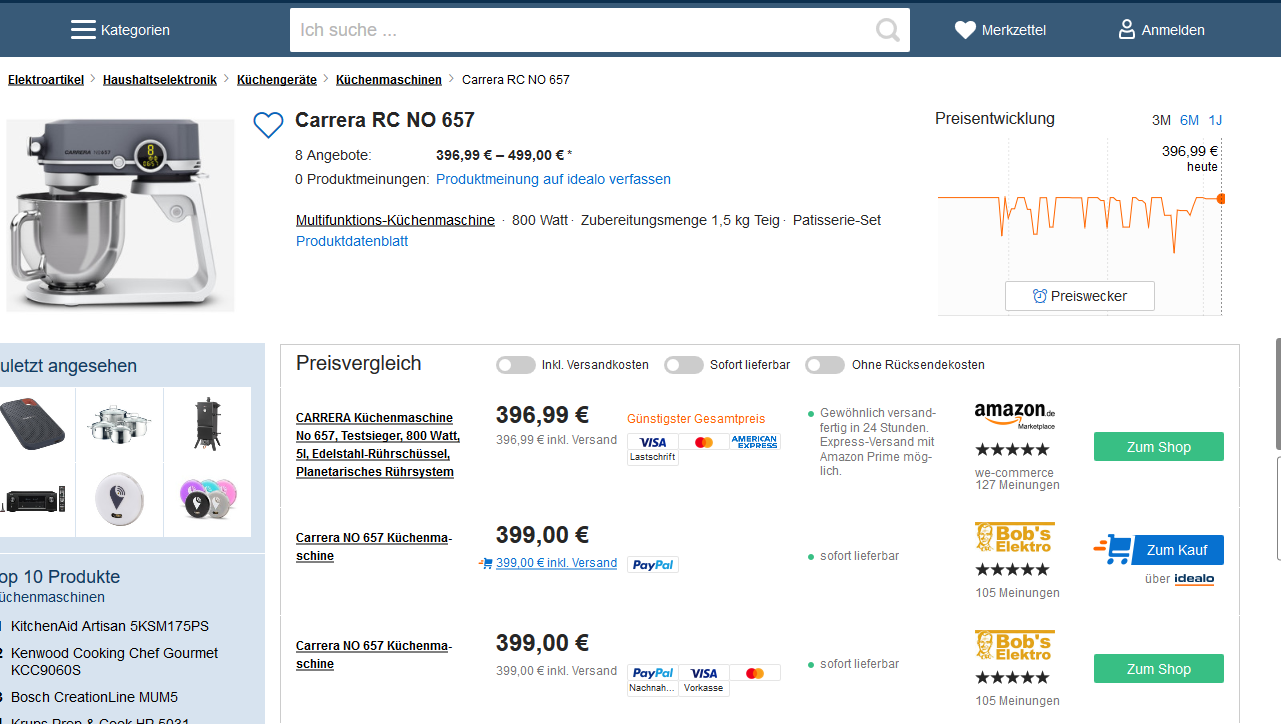Click the first Bob's Elektro logo
1281x724 pixels.
pyautogui.click(x=1014, y=537)
